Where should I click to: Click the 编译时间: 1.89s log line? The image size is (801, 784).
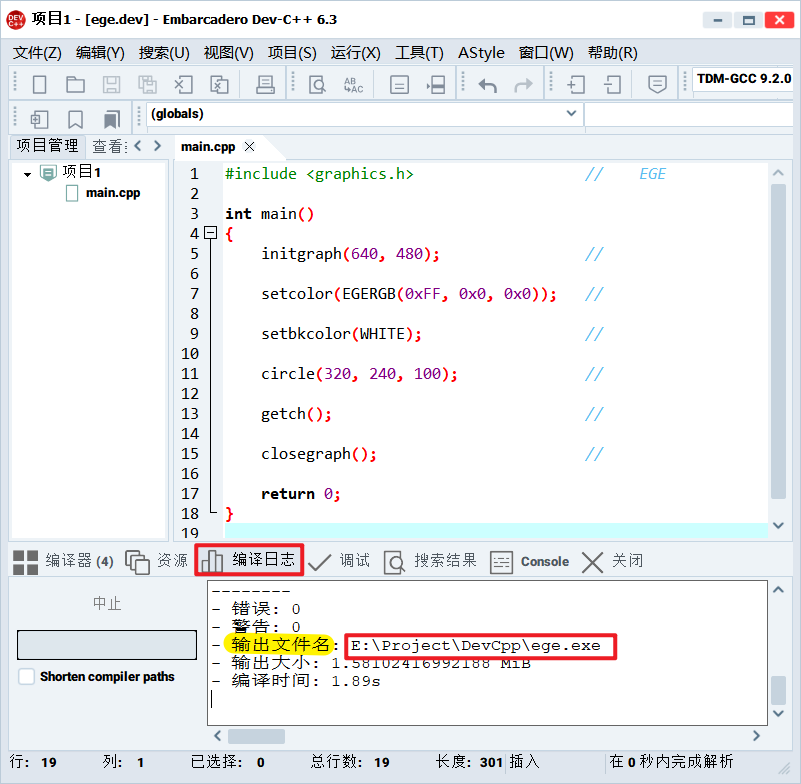click(x=296, y=681)
